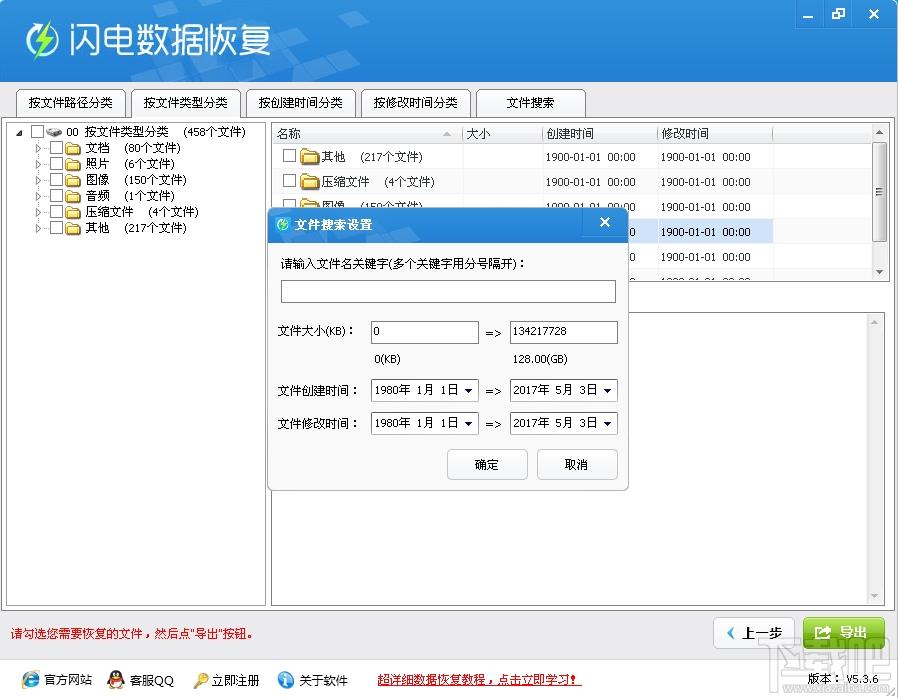Check the 其他 (217个文件) list row checkbox

[x=289, y=156]
